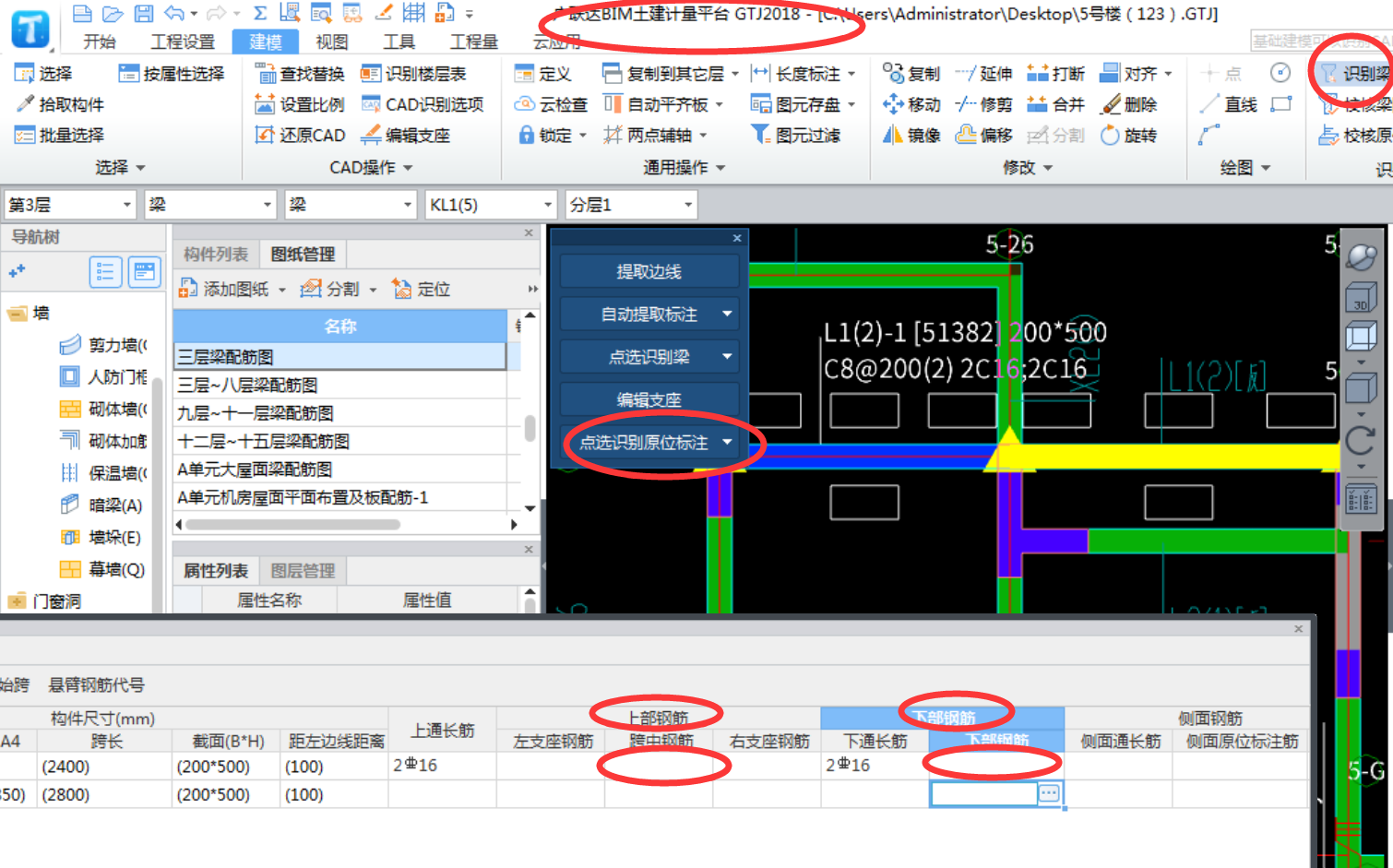Select the 移动 move tool

[911, 104]
